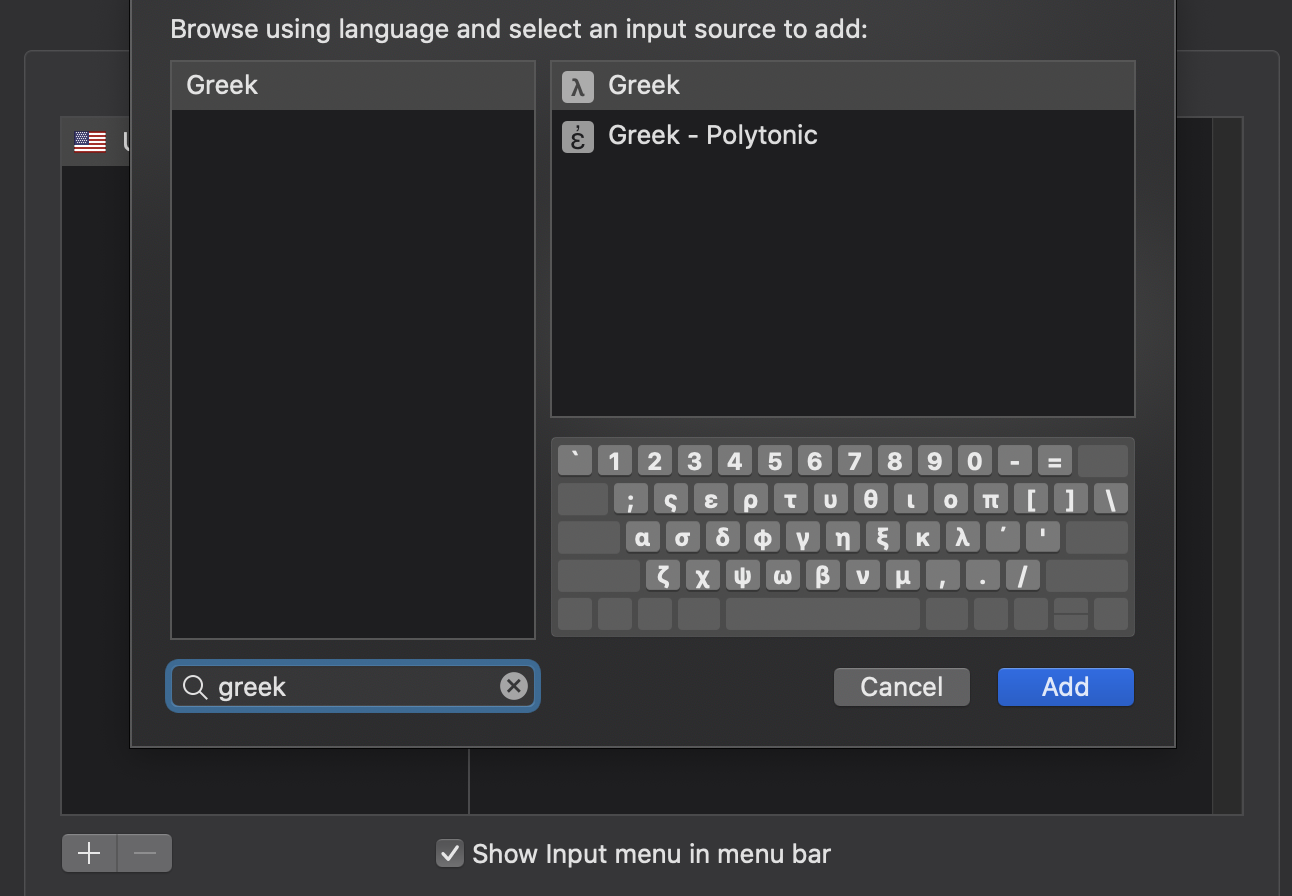Click the backtick key on keyboard preview
1292x896 pixels.
[575, 461]
